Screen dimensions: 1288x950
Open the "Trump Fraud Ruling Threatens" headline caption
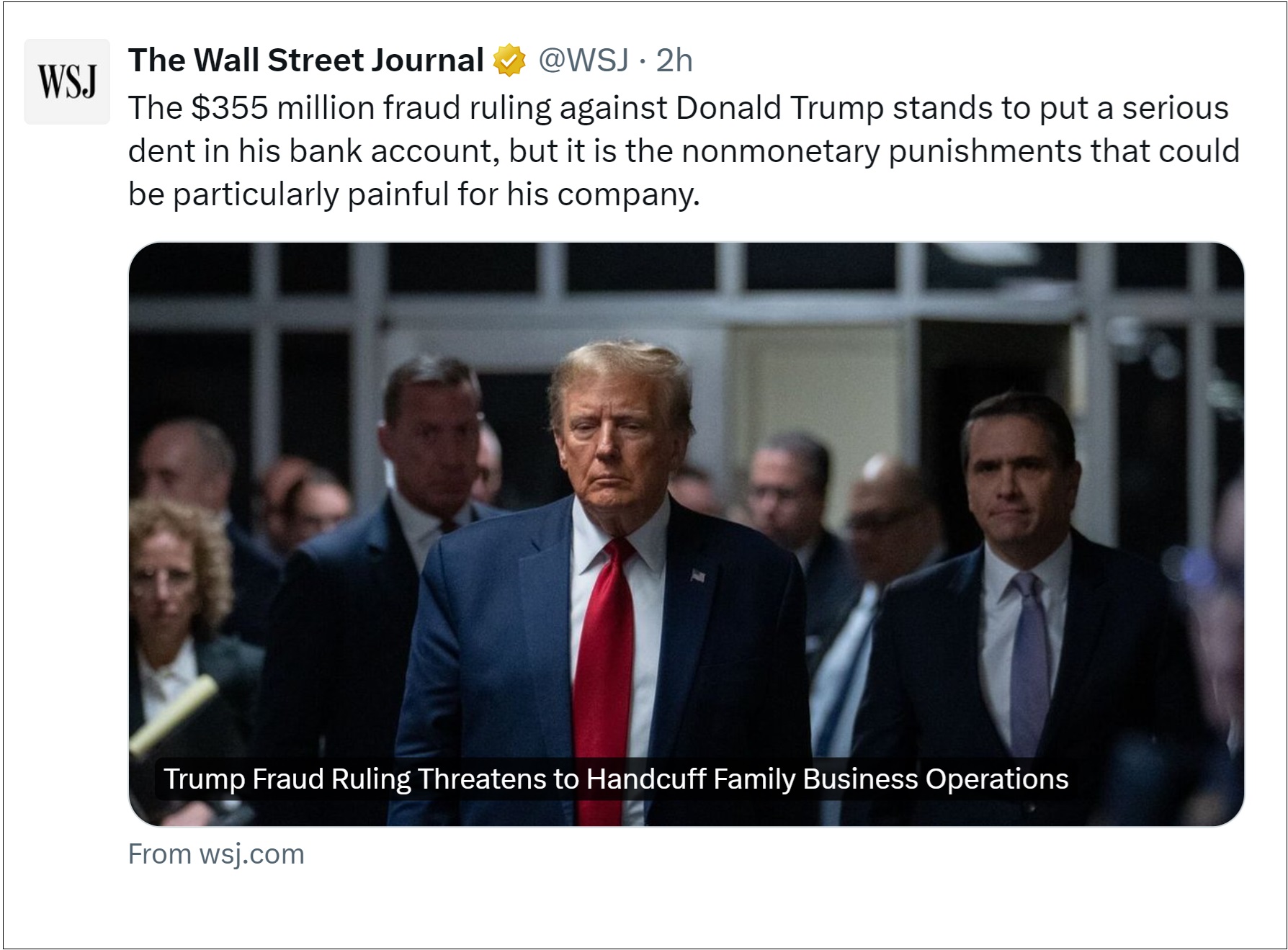[x=615, y=779]
